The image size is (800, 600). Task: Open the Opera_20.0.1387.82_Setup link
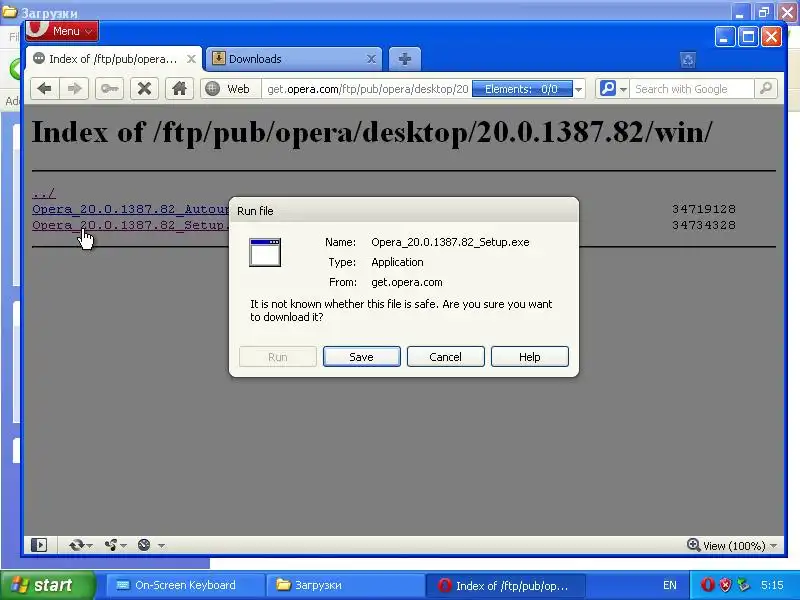pyautogui.click(x=130, y=225)
